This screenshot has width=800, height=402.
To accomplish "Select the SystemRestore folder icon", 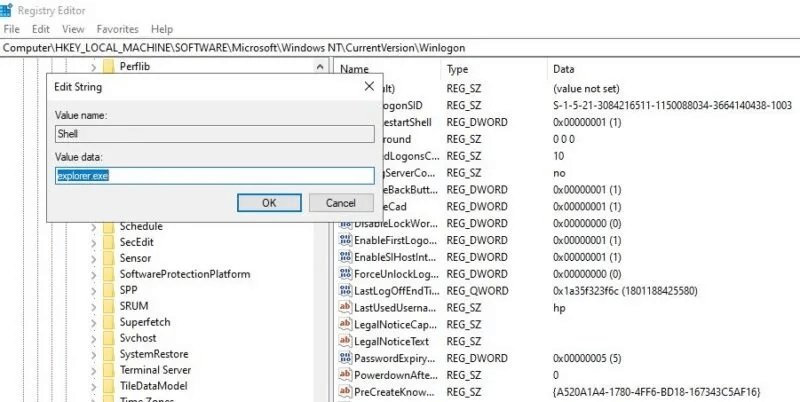I will coord(109,354).
